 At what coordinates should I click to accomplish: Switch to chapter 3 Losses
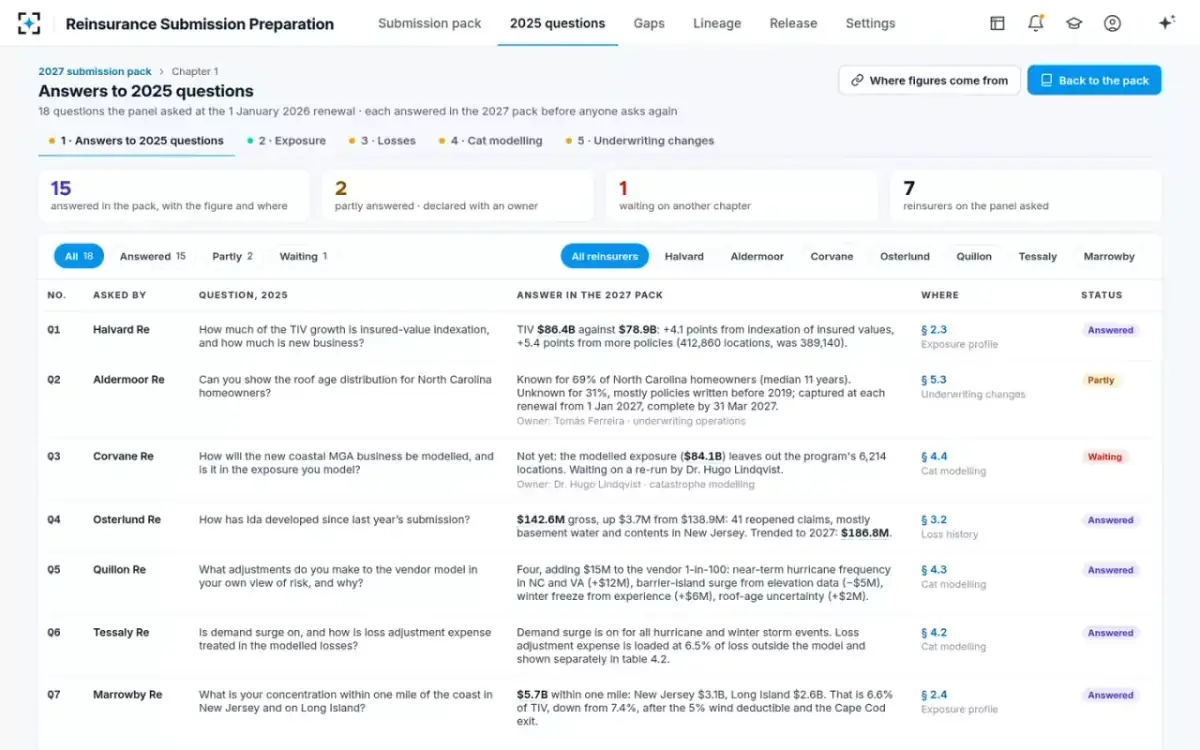[382, 141]
